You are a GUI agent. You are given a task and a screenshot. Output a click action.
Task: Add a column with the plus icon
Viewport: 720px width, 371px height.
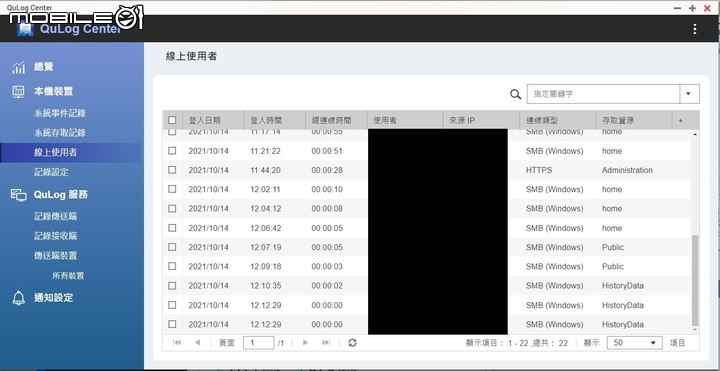681,120
